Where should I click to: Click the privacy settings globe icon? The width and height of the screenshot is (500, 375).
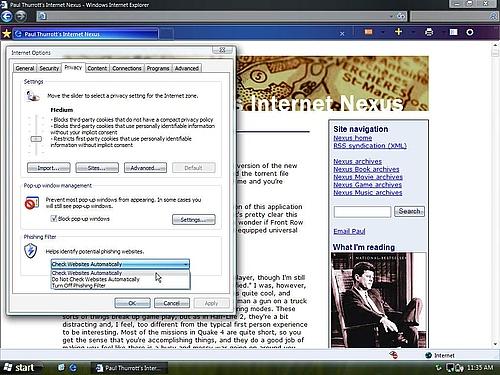pos(32,97)
